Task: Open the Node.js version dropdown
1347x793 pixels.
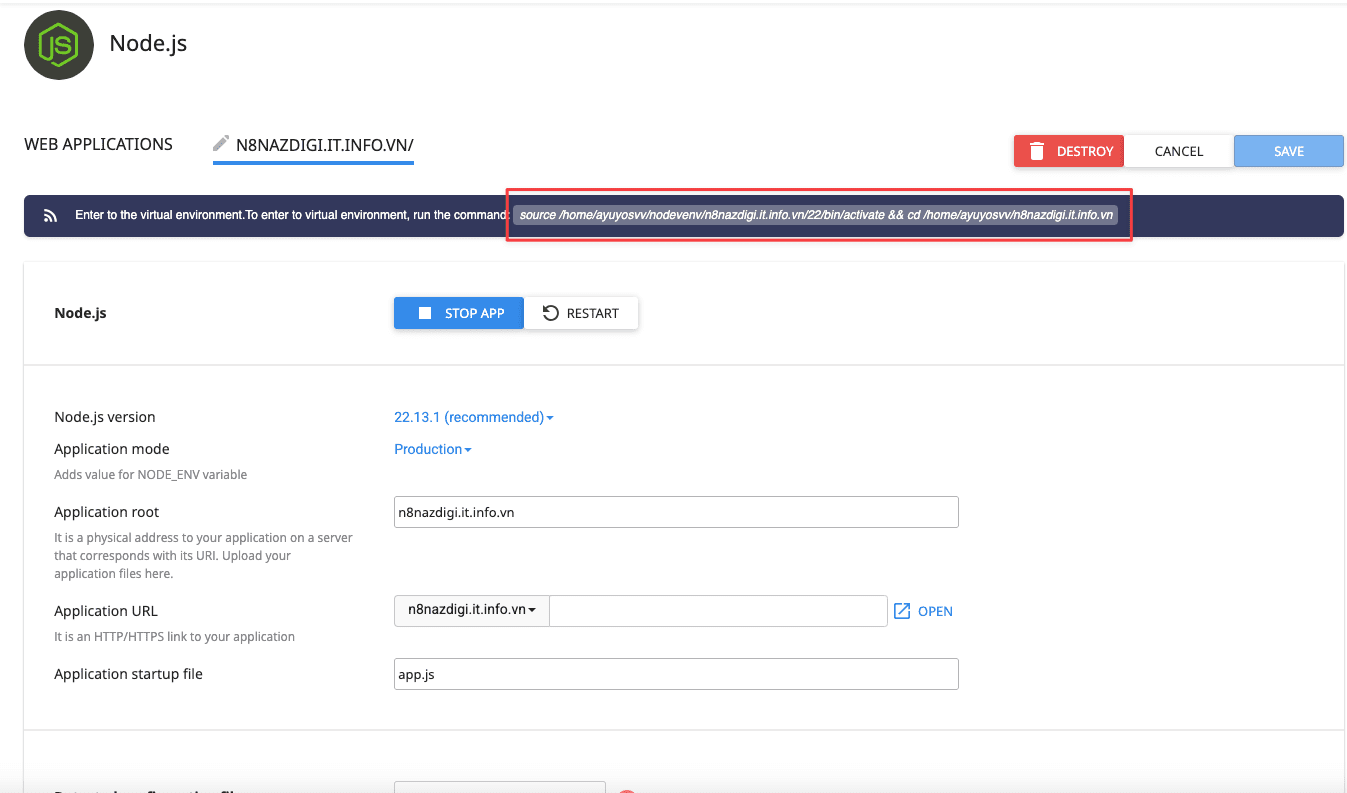Action: click(x=473, y=417)
